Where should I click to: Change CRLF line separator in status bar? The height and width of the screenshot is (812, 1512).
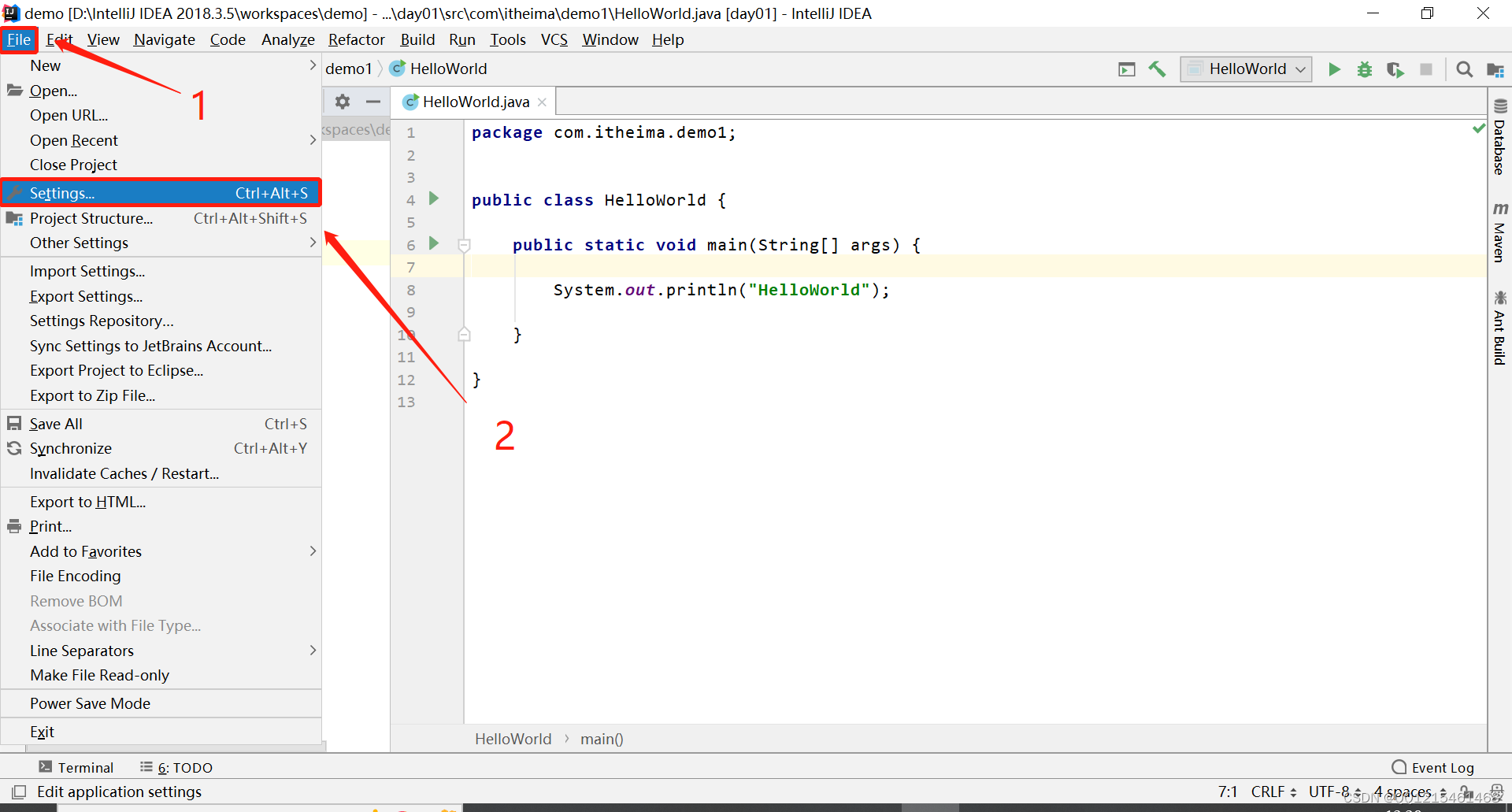coord(1273,792)
